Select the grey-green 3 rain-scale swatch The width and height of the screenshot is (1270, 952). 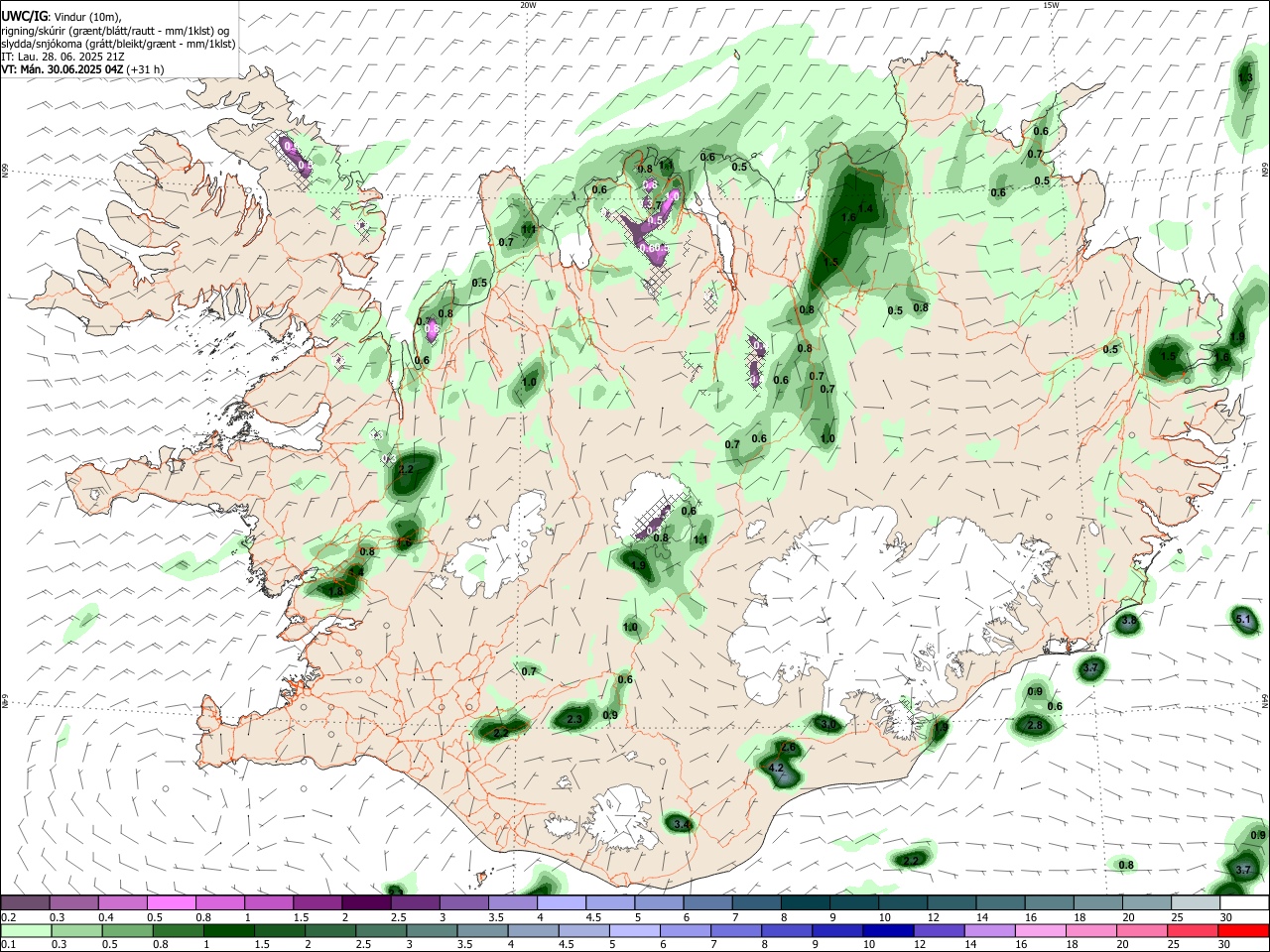[x=432, y=930]
